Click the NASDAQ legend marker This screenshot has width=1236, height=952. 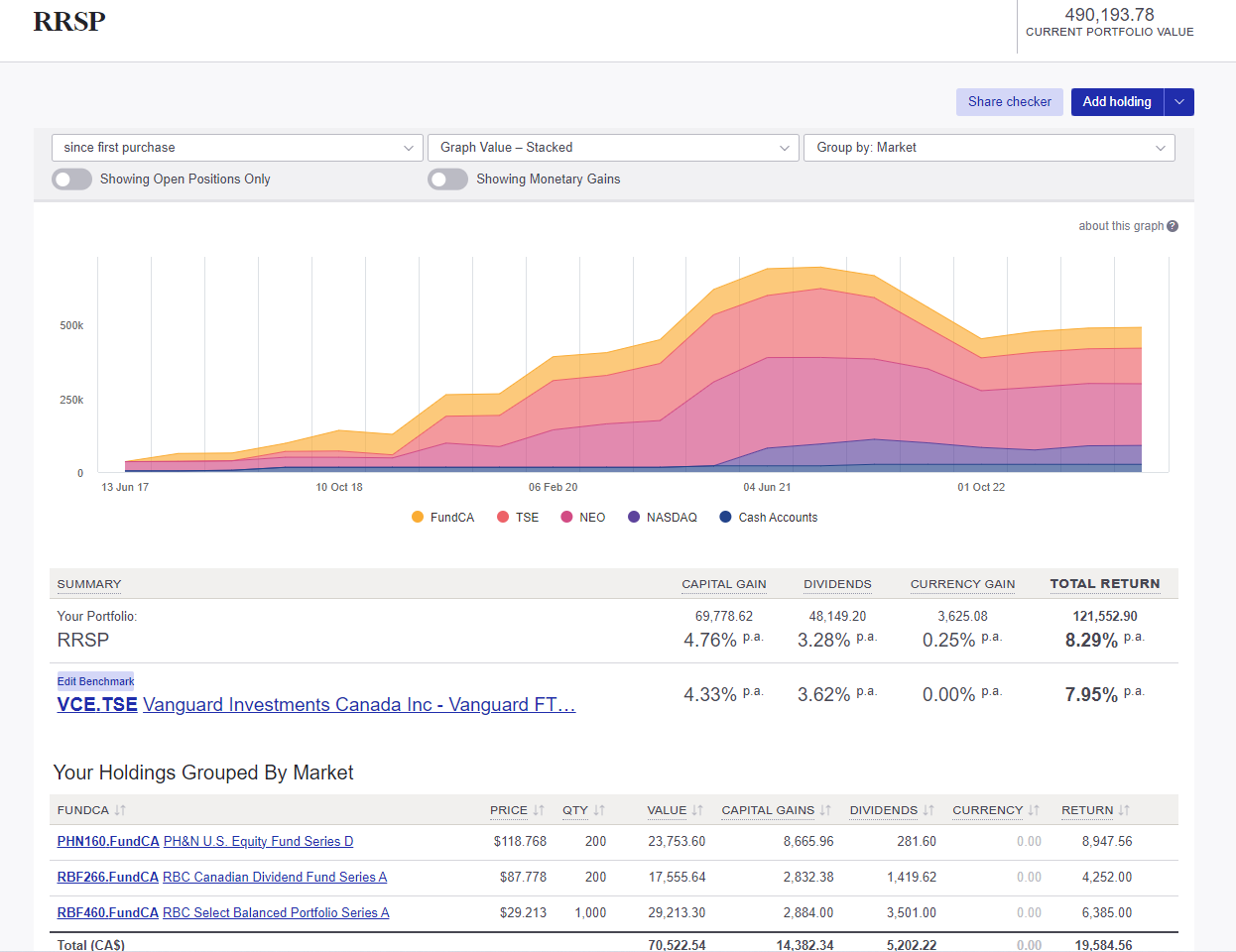[632, 517]
